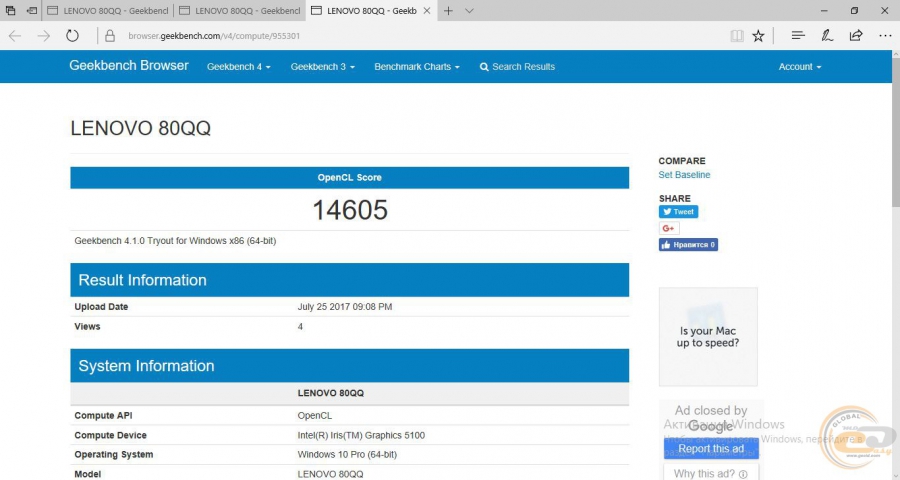
Task: Click Set Baseline link
Action: 684,175
